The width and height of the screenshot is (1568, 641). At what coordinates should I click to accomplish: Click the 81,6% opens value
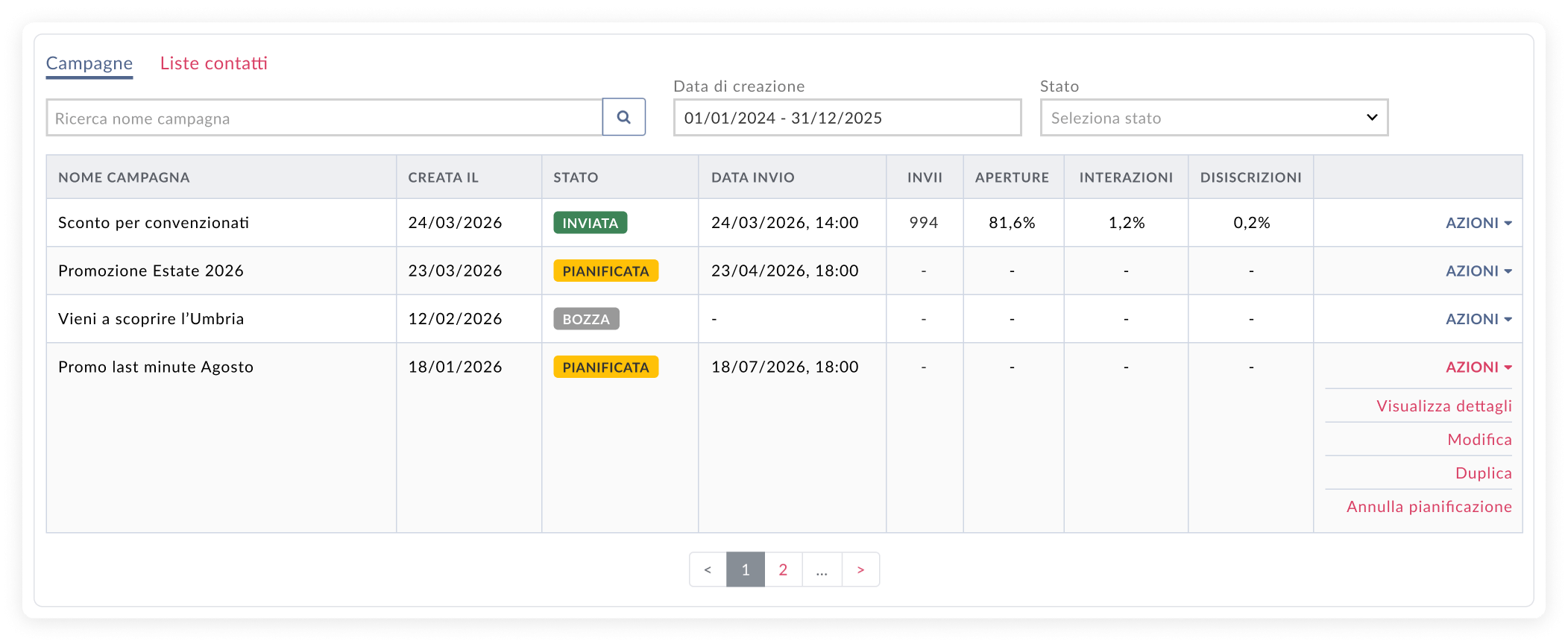click(x=1012, y=223)
